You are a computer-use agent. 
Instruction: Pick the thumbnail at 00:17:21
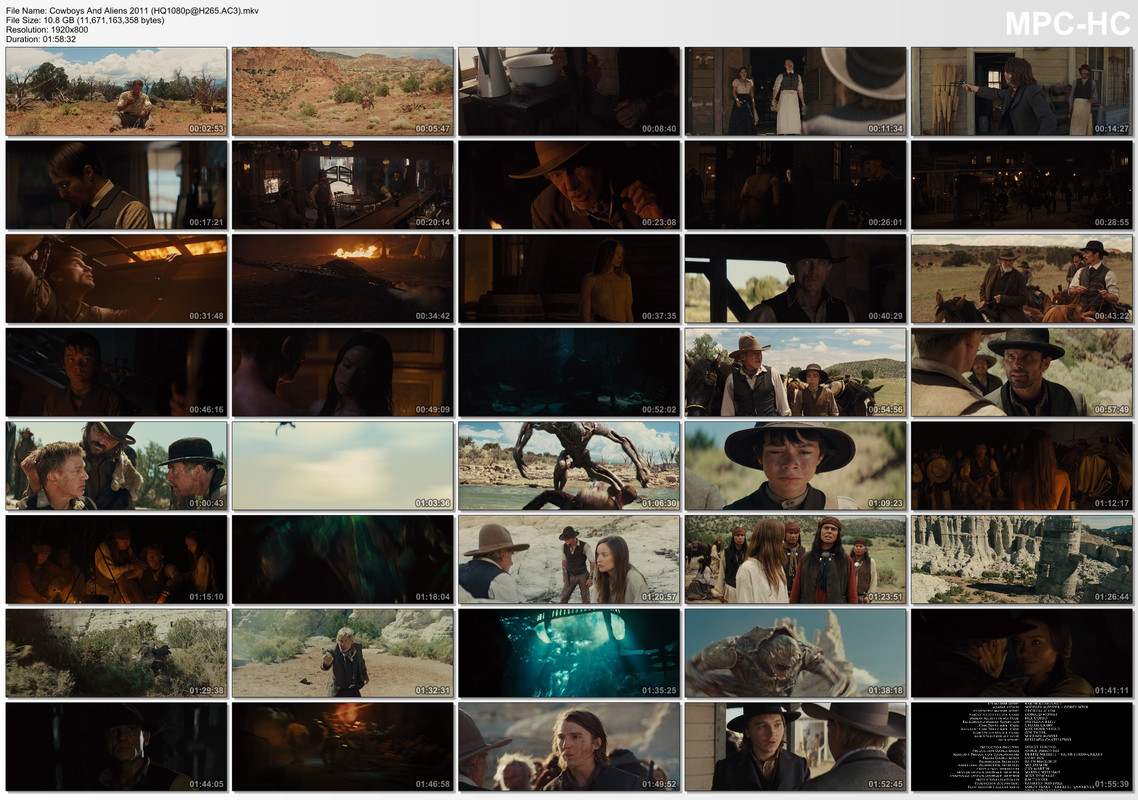click(116, 185)
